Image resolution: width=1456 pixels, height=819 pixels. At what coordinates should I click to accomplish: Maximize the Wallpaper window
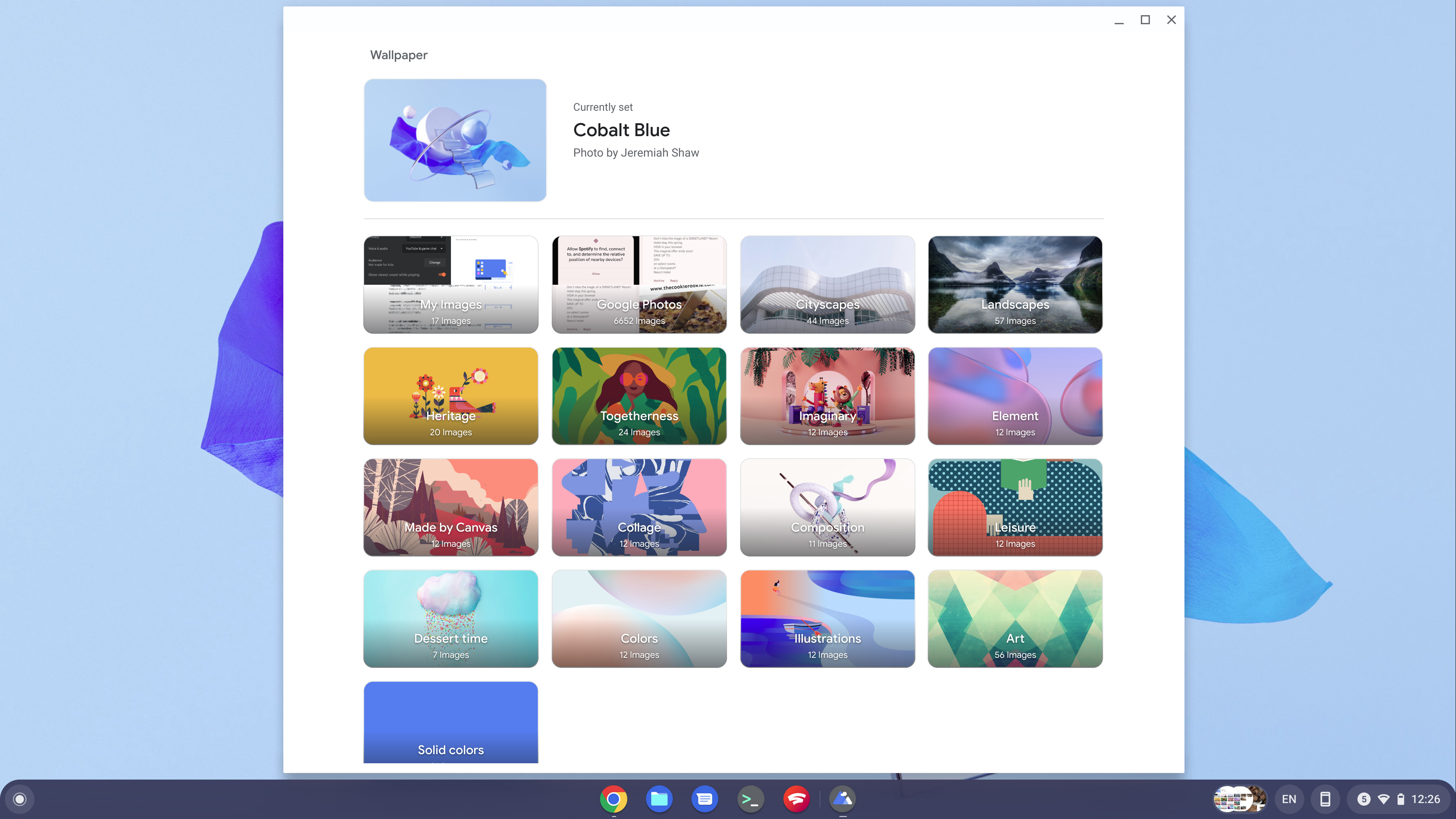coord(1145,20)
